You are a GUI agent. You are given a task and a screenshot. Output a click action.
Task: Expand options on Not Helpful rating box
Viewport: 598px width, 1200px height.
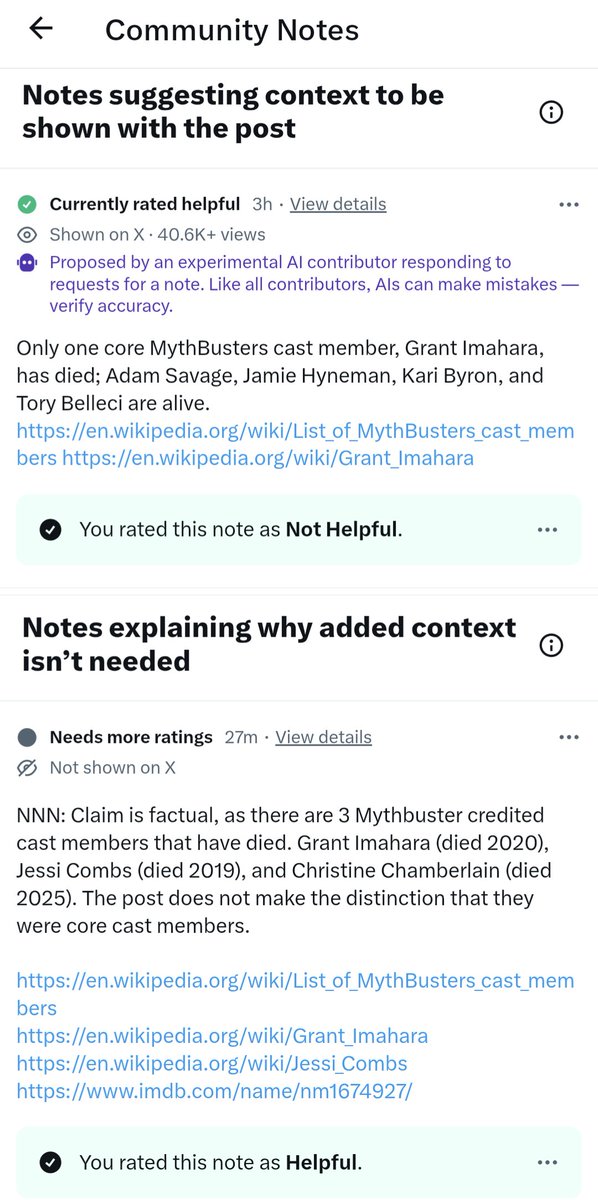pos(547,529)
